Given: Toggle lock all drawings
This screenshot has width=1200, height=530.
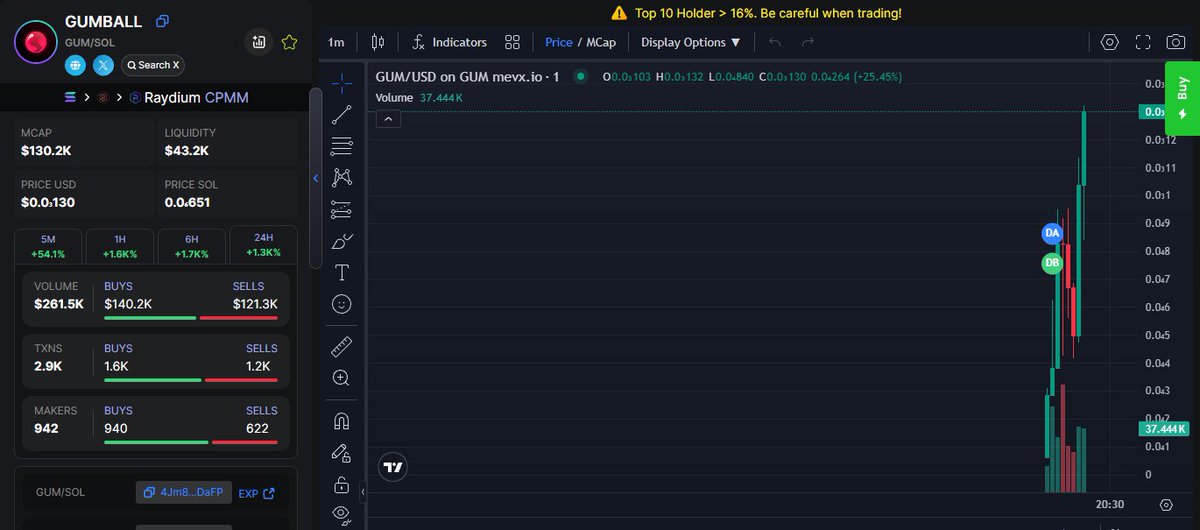Looking at the screenshot, I should [x=342, y=485].
